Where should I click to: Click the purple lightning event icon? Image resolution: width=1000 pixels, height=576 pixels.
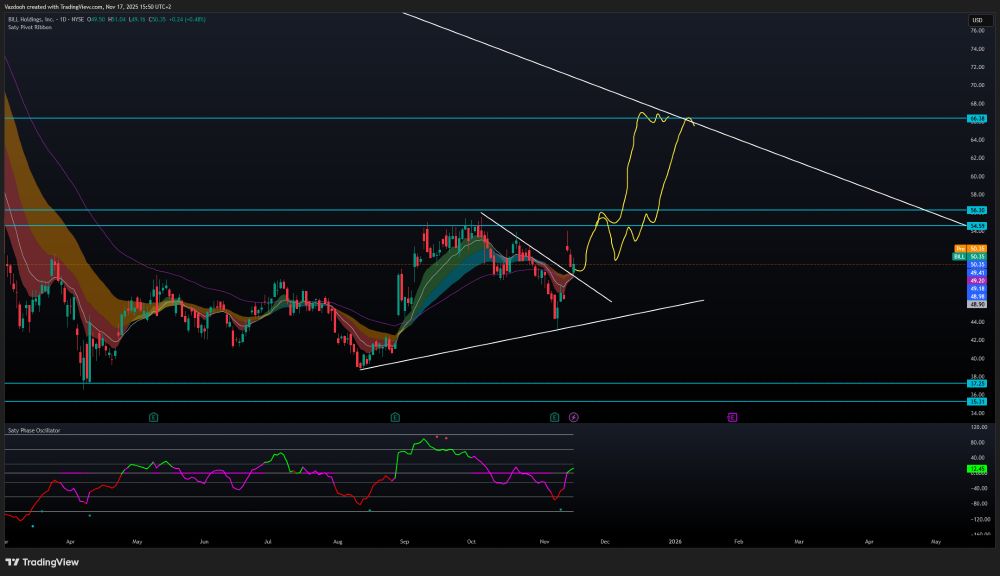pos(573,417)
